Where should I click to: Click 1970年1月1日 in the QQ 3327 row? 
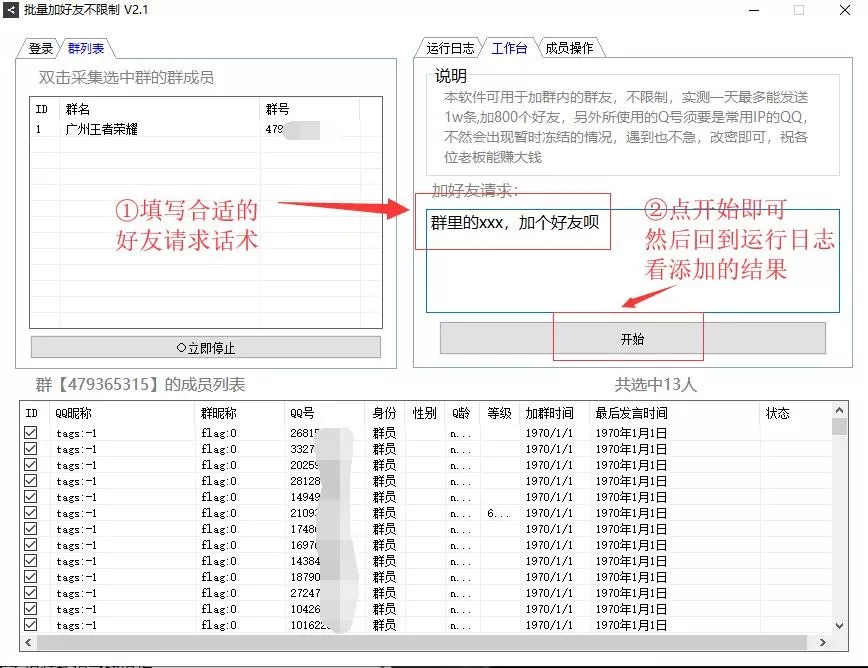(x=631, y=449)
